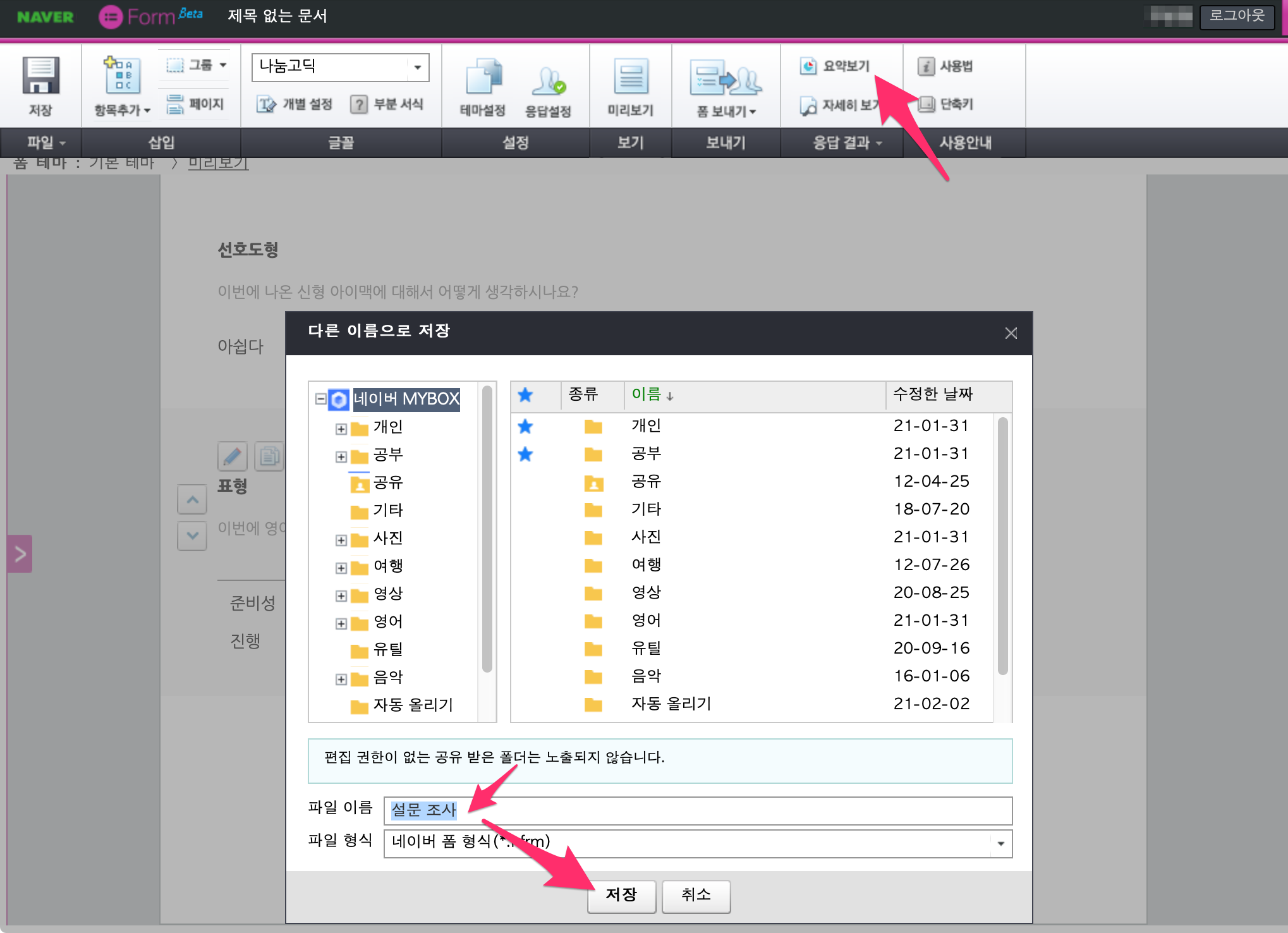1288x933 pixels.
Task: Click the 취소 cancel button
Action: (x=696, y=895)
